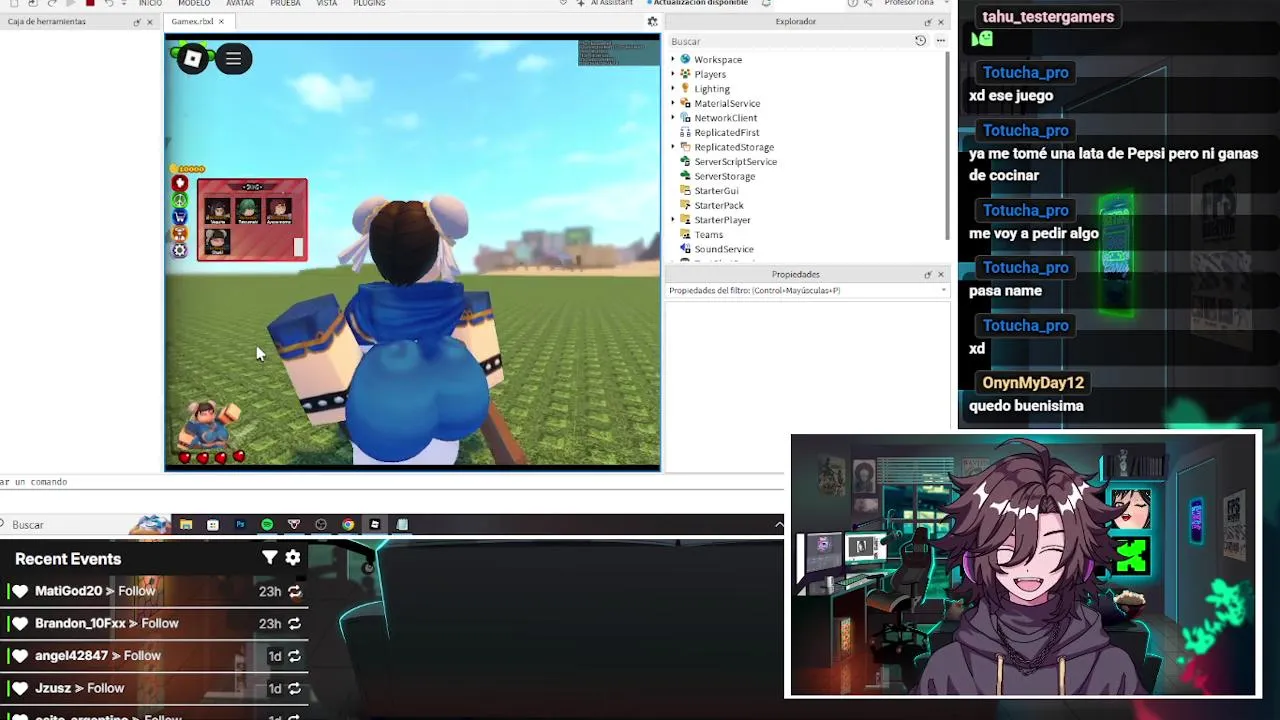Click scrollbar handle in red character panel
Viewport: 1280px width, 720px height.
(298, 247)
